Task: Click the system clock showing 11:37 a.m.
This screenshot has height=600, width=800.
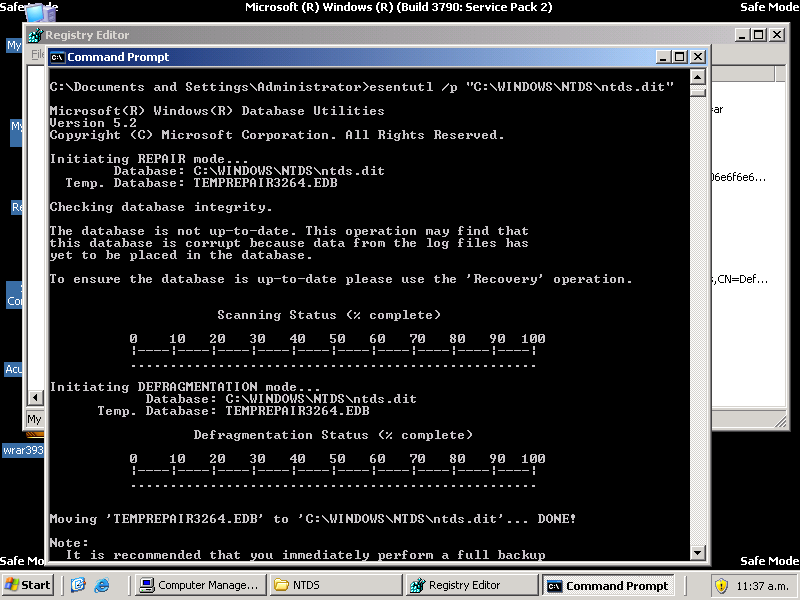Action: click(763, 585)
